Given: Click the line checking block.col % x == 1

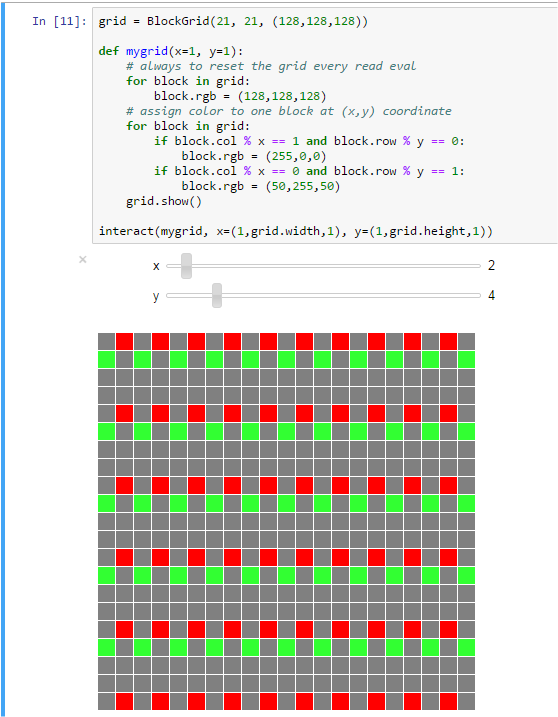Looking at the screenshot, I should click(309, 141).
